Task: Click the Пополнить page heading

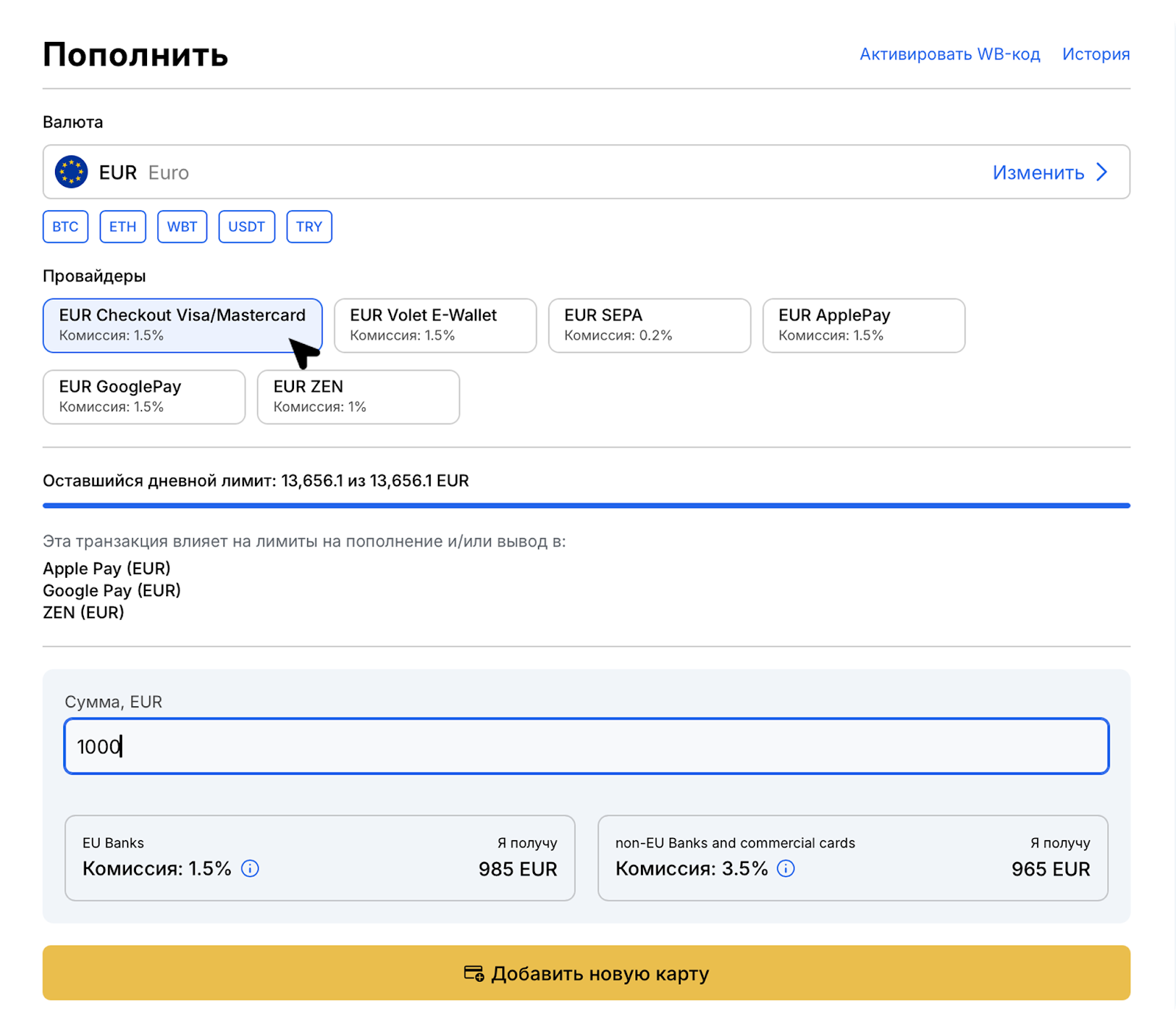Action: pos(135,54)
